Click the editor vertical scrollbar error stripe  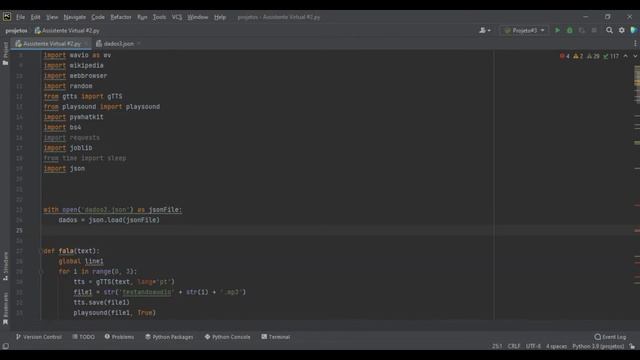coord(637,185)
